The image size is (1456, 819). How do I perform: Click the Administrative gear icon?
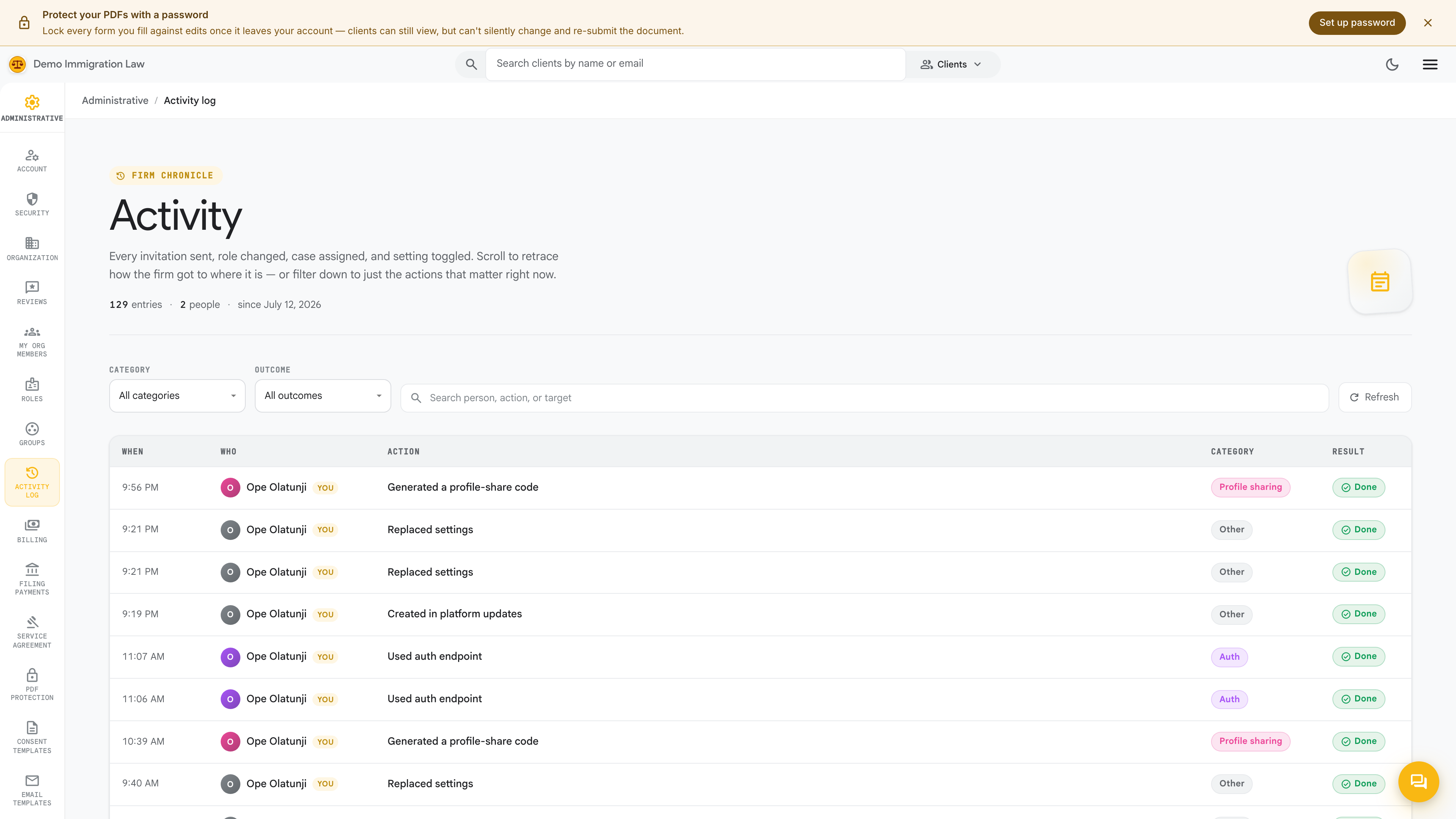click(x=32, y=102)
